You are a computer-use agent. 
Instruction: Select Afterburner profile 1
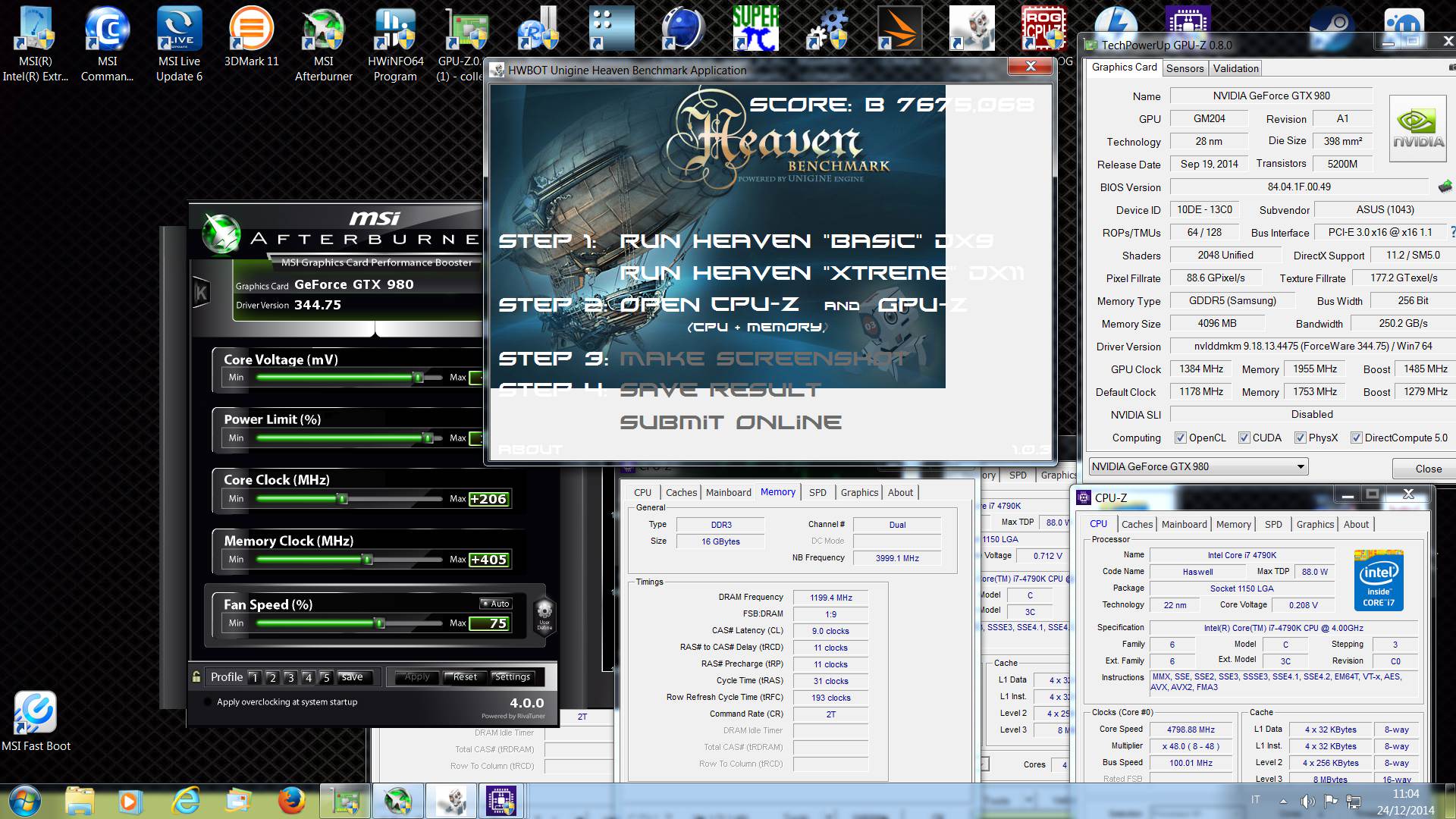255,677
